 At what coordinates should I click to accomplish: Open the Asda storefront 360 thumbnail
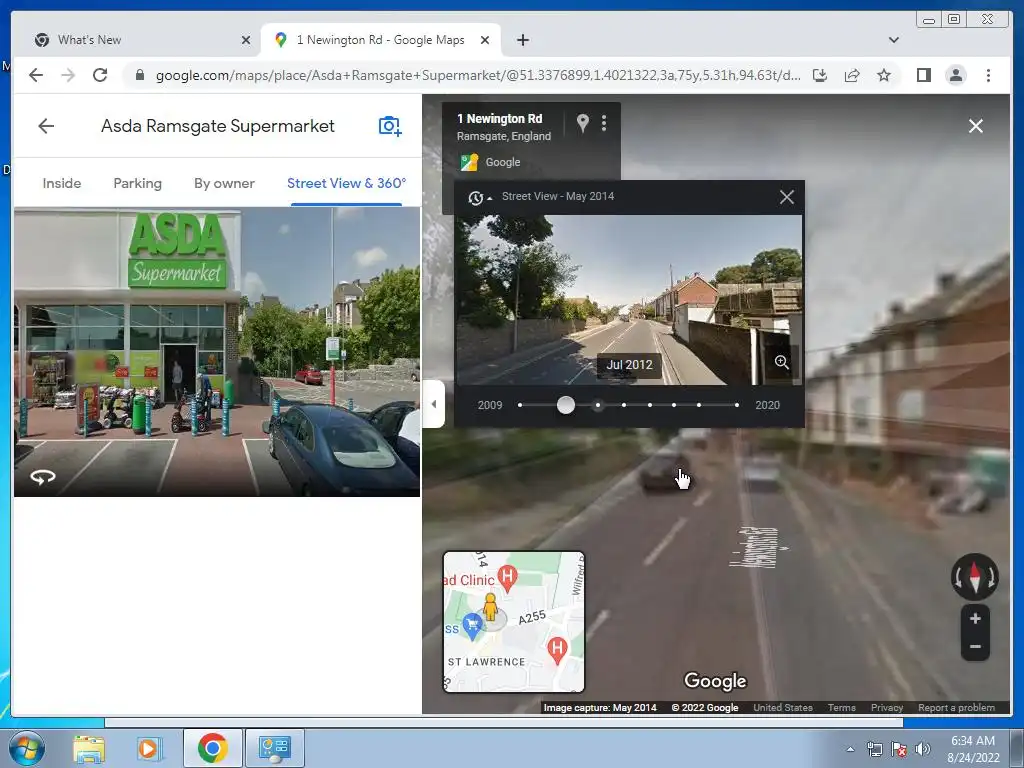(217, 352)
